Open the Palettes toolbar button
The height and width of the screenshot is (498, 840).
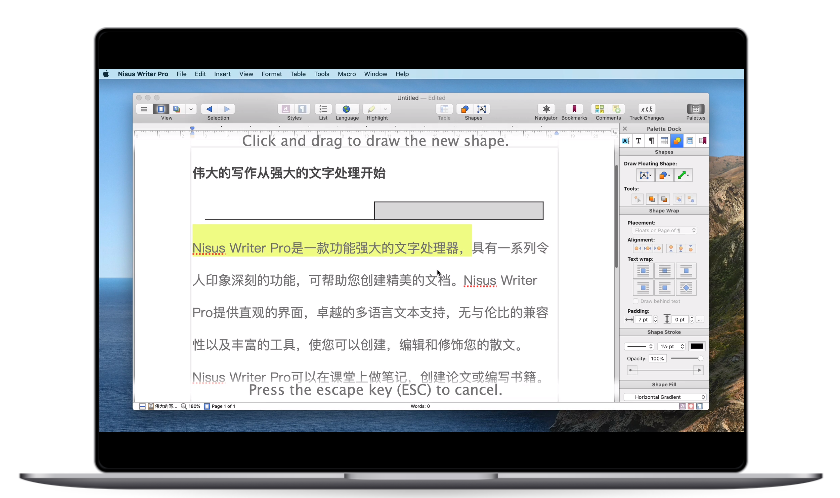(x=695, y=109)
